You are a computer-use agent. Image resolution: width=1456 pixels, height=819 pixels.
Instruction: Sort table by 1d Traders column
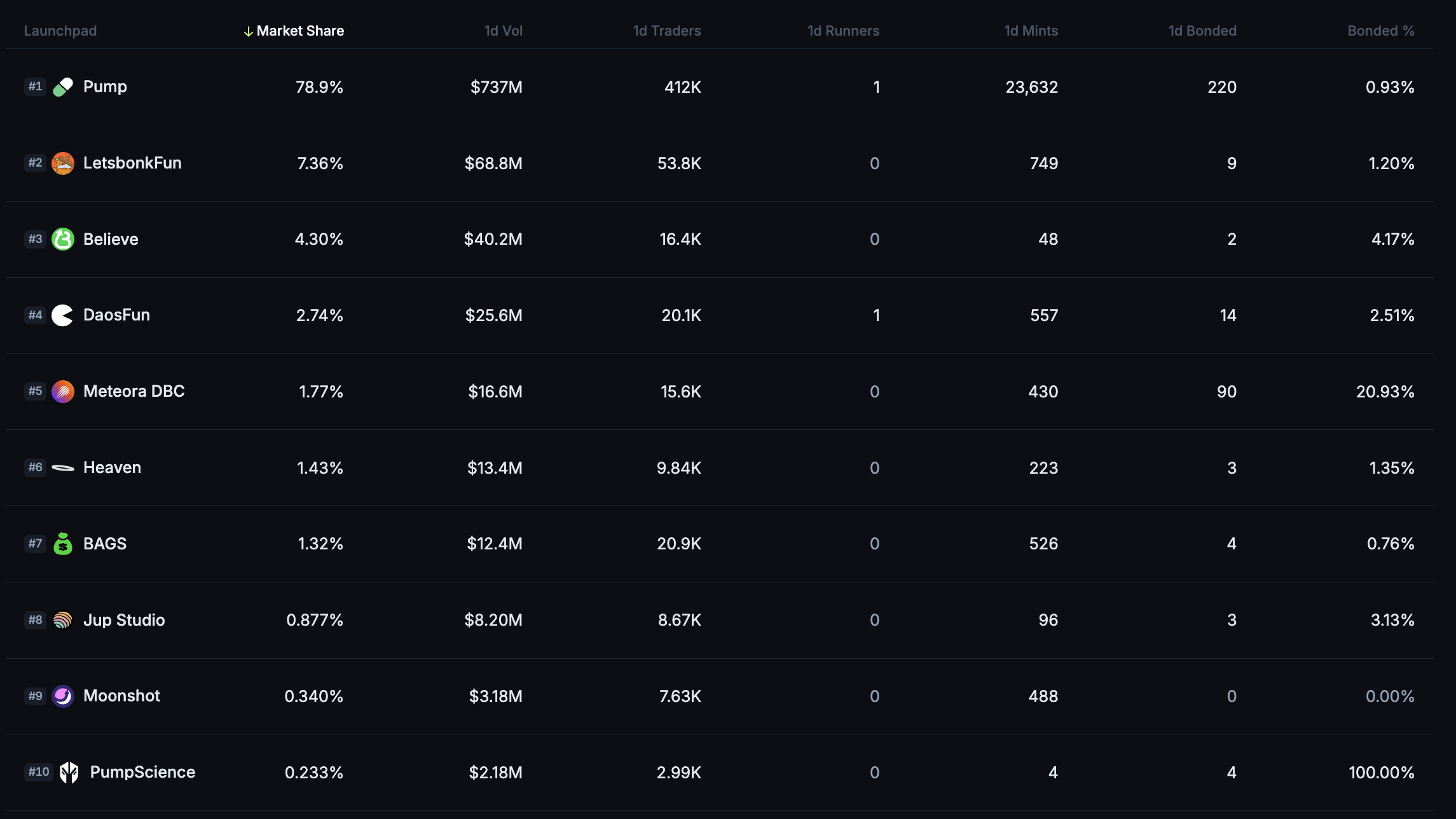[666, 31]
